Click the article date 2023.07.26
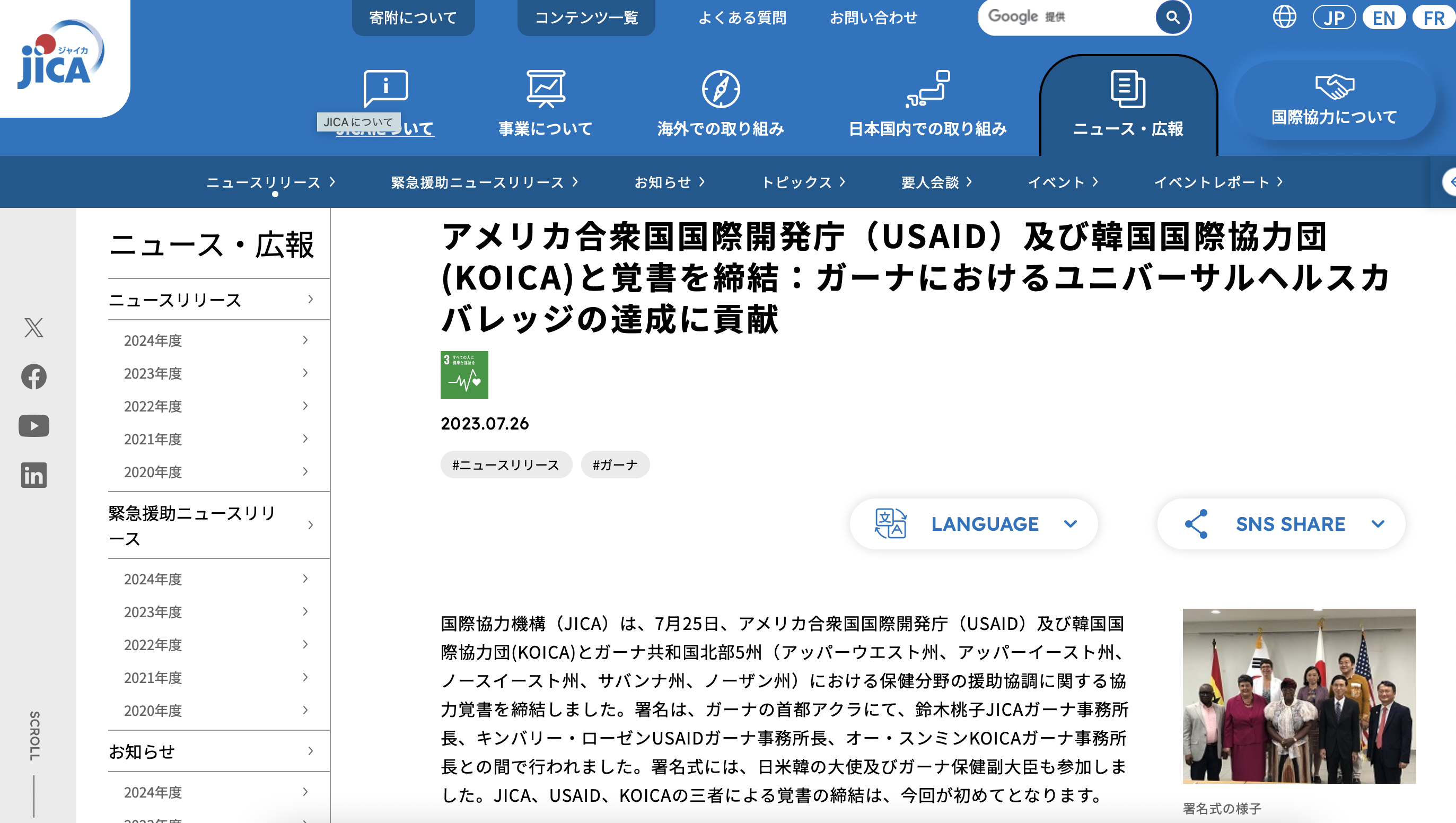Screen dimensions: 1456x823 click(x=485, y=423)
